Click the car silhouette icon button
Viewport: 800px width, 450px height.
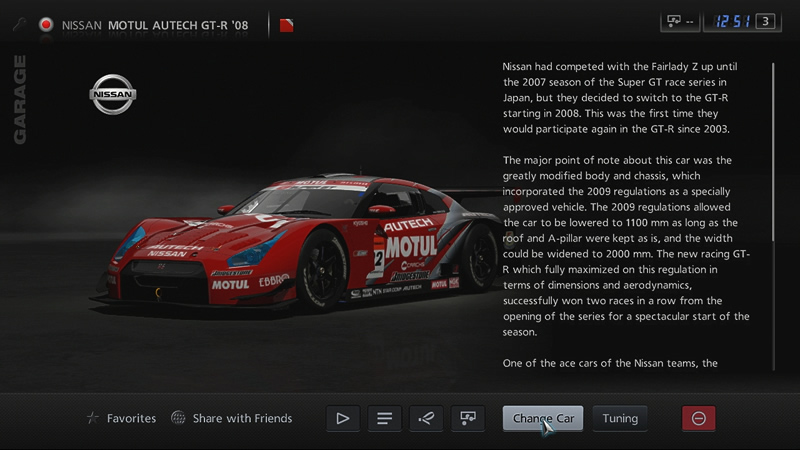(425, 418)
